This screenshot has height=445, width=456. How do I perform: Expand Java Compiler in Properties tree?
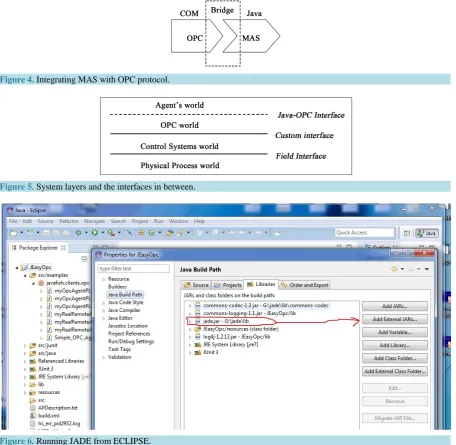click(x=104, y=310)
